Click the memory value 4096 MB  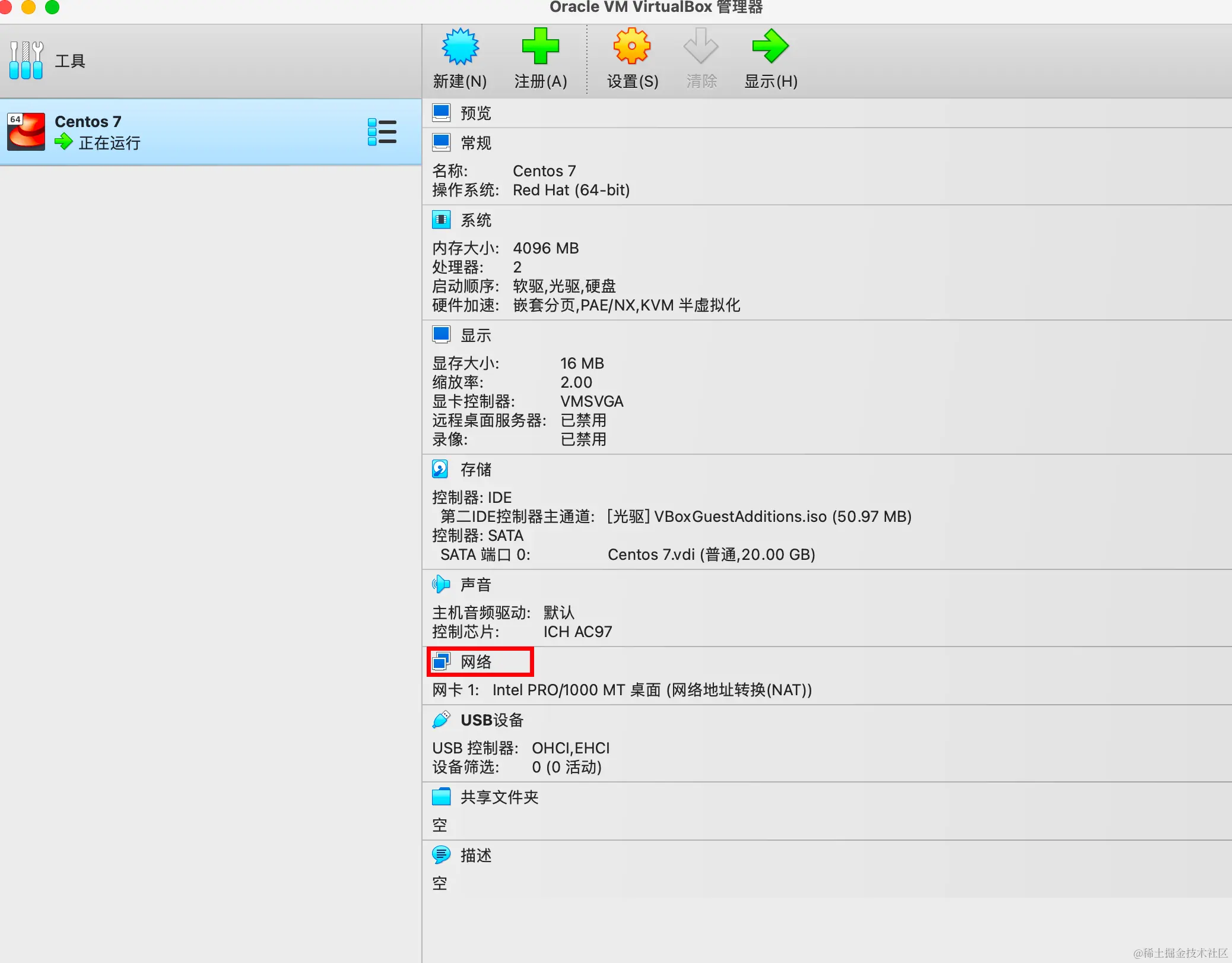546,248
